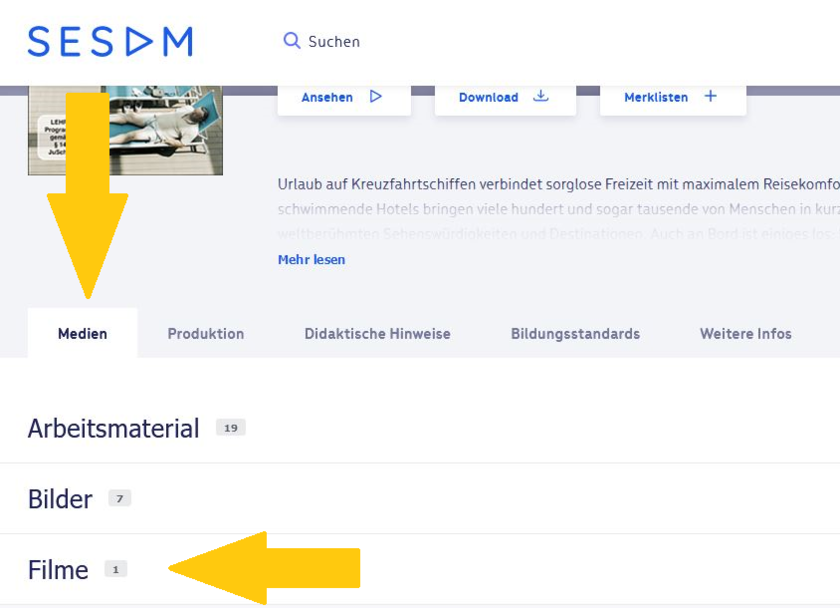Select the Medien tab

82,333
